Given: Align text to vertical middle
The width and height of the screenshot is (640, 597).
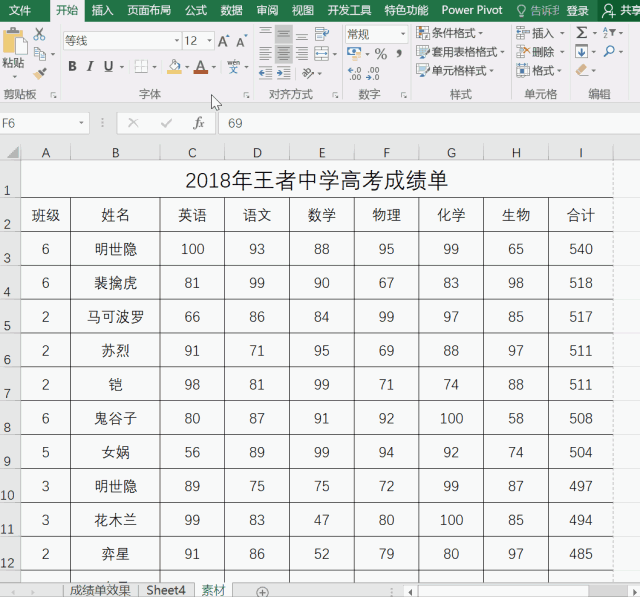Looking at the screenshot, I should (284, 34).
